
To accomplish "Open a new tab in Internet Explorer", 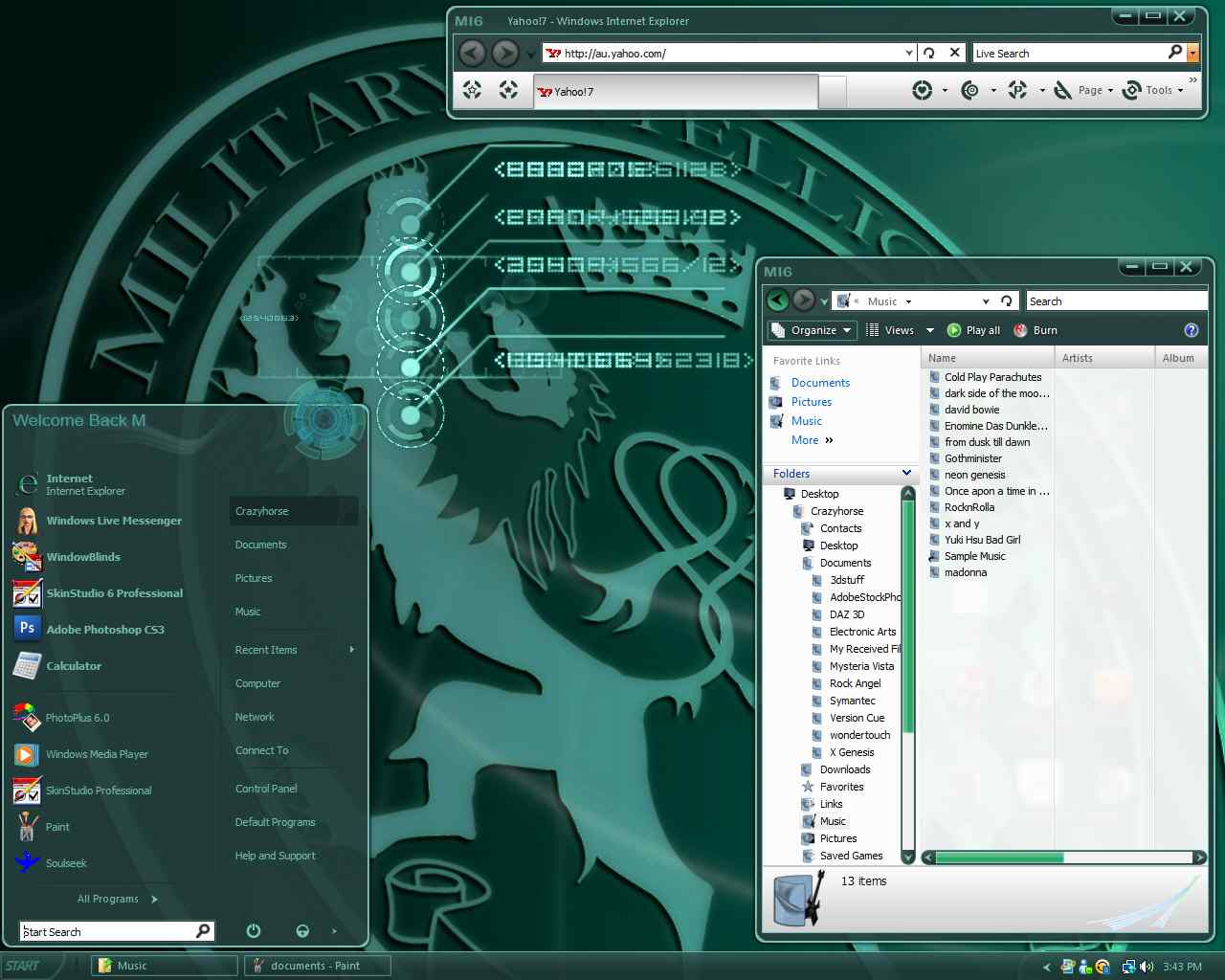I will point(833,92).
